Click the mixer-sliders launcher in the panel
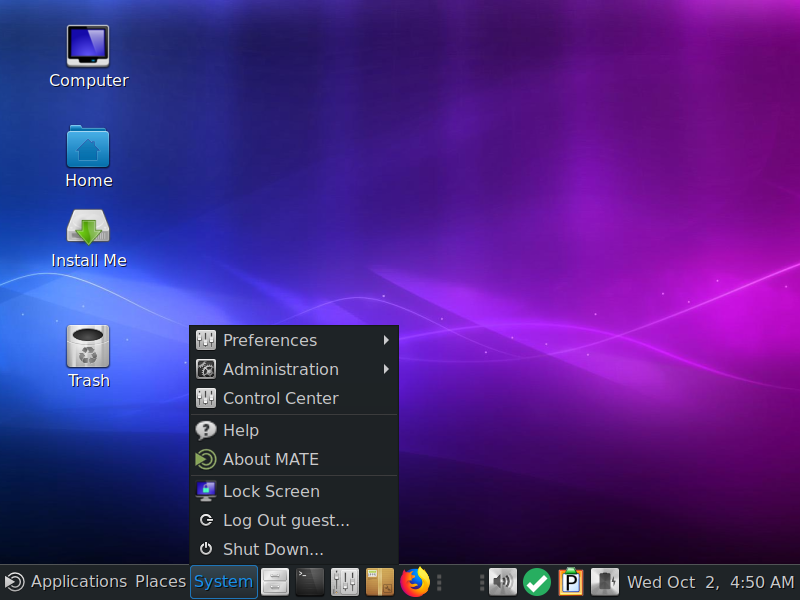 (x=344, y=582)
